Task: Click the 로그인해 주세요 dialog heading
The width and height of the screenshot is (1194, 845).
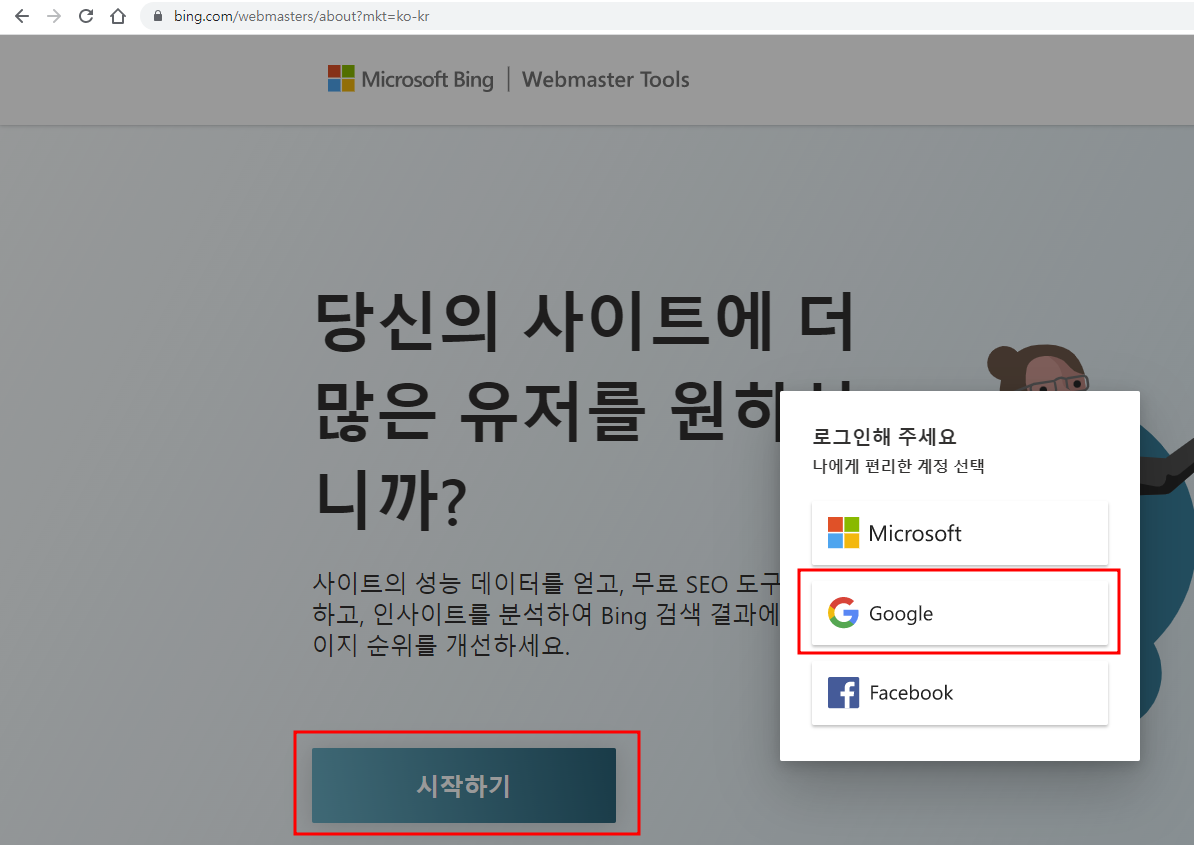Action: (884, 437)
